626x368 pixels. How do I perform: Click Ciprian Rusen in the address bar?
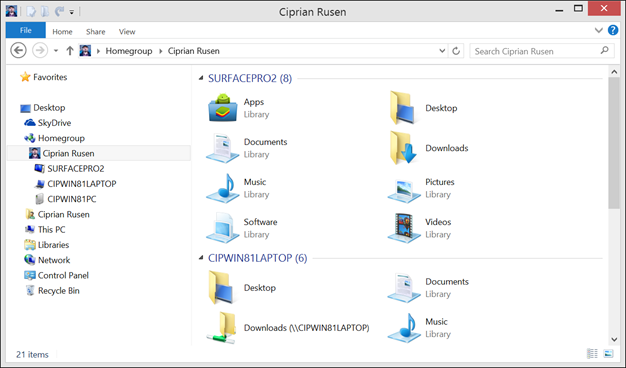click(x=194, y=51)
